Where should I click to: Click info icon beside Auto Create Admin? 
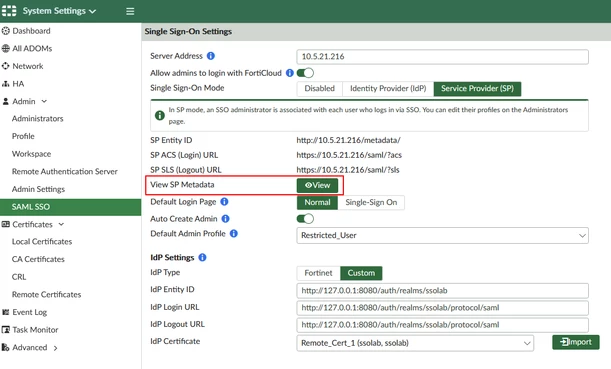click(x=225, y=219)
